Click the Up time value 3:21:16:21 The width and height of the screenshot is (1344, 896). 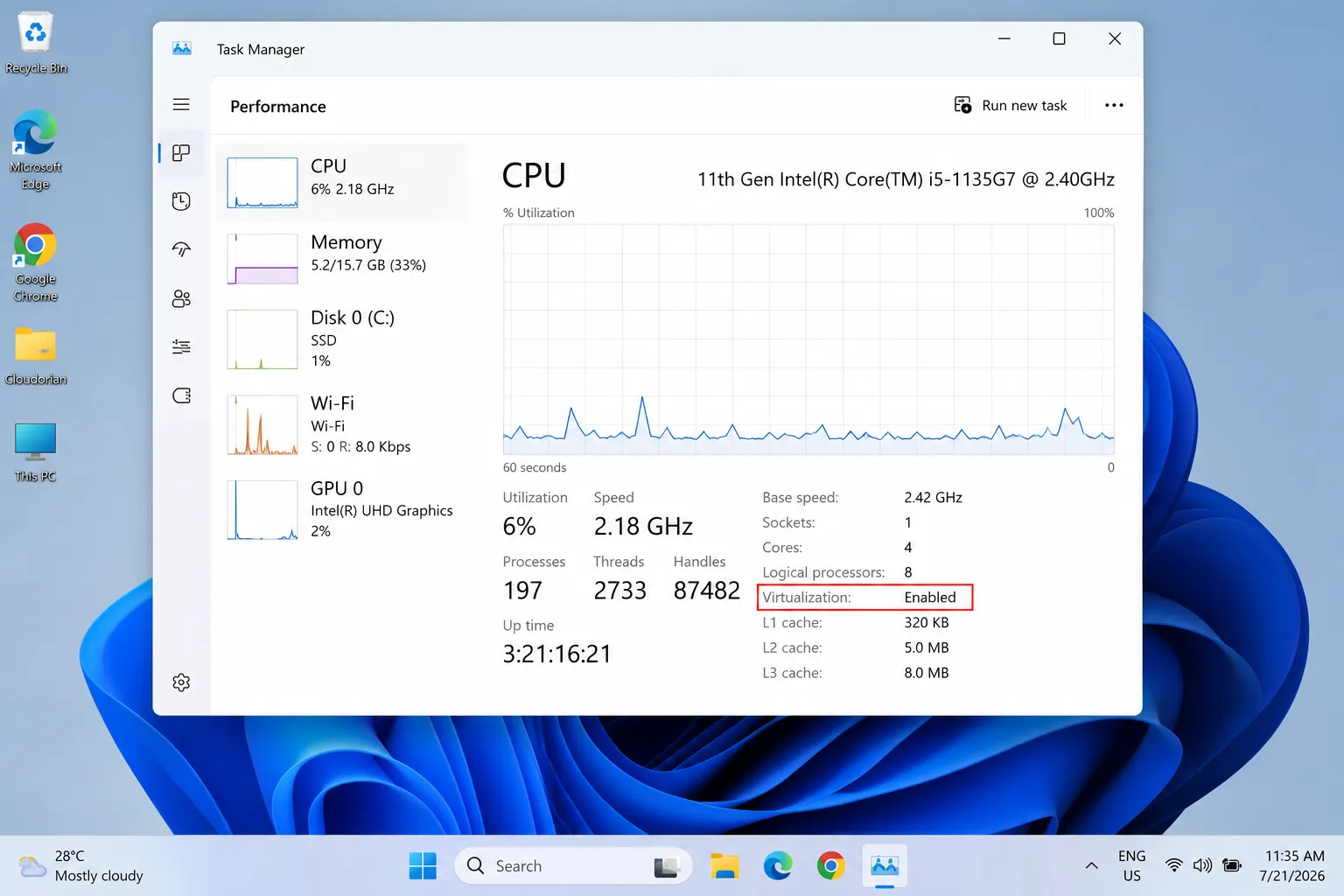pyautogui.click(x=556, y=654)
